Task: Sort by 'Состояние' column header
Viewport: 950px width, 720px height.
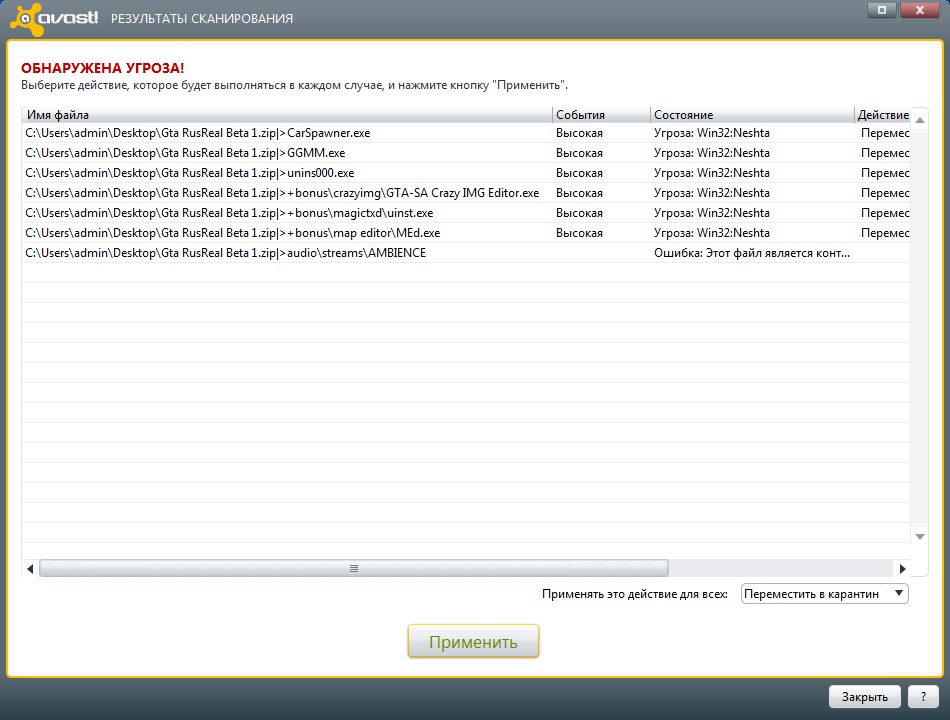Action: coord(752,115)
